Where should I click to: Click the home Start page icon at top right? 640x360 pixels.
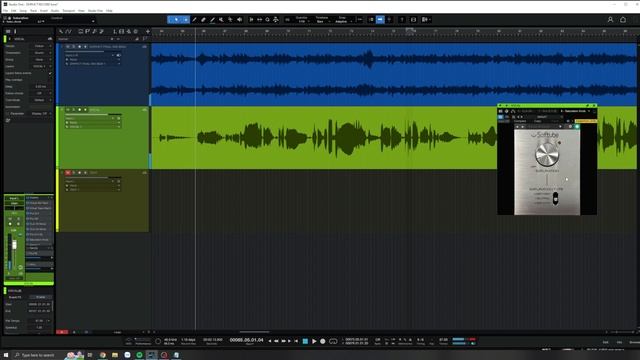pyautogui.click(x=623, y=20)
